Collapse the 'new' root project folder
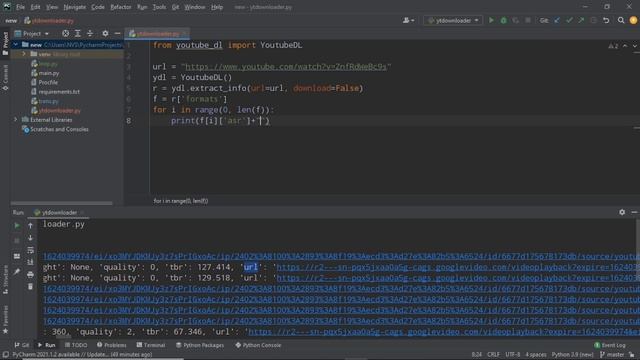 click(16, 44)
